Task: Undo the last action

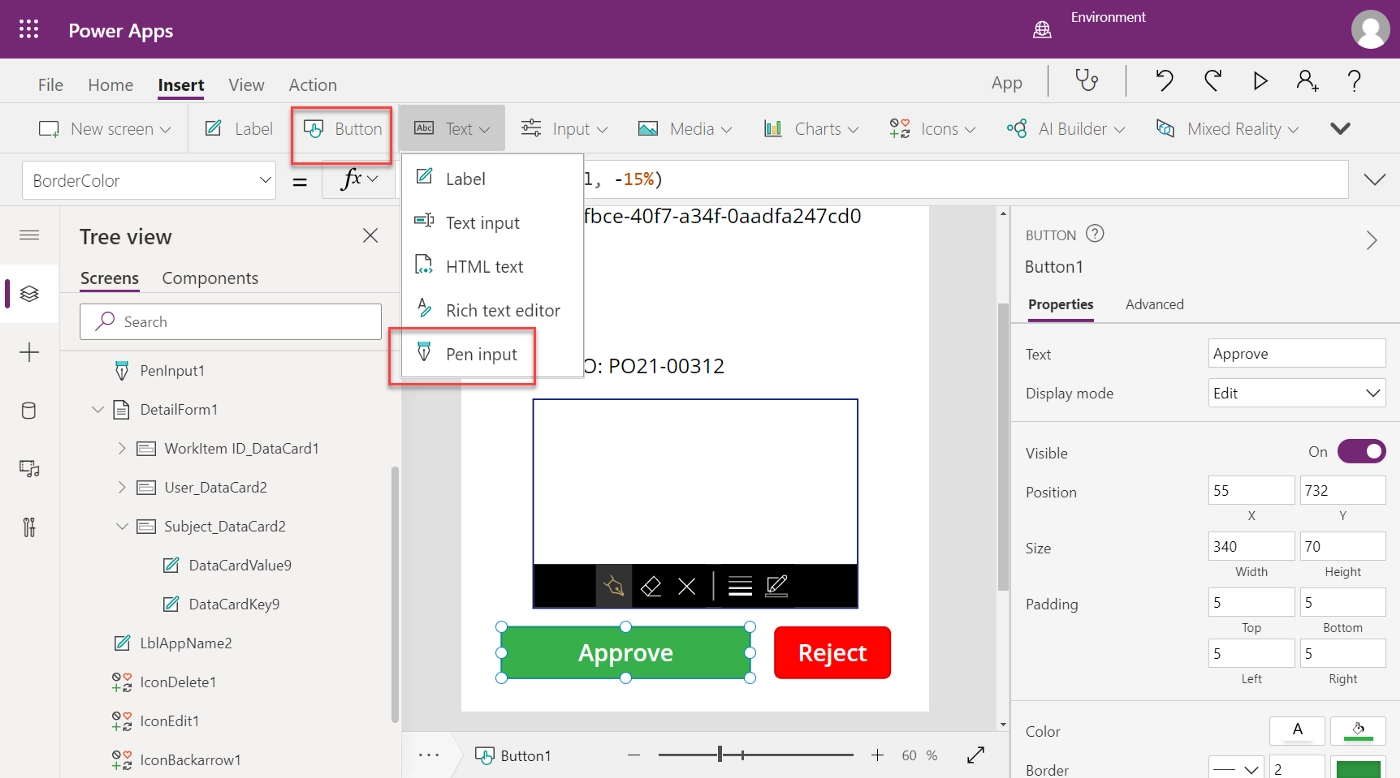Action: pos(1164,81)
